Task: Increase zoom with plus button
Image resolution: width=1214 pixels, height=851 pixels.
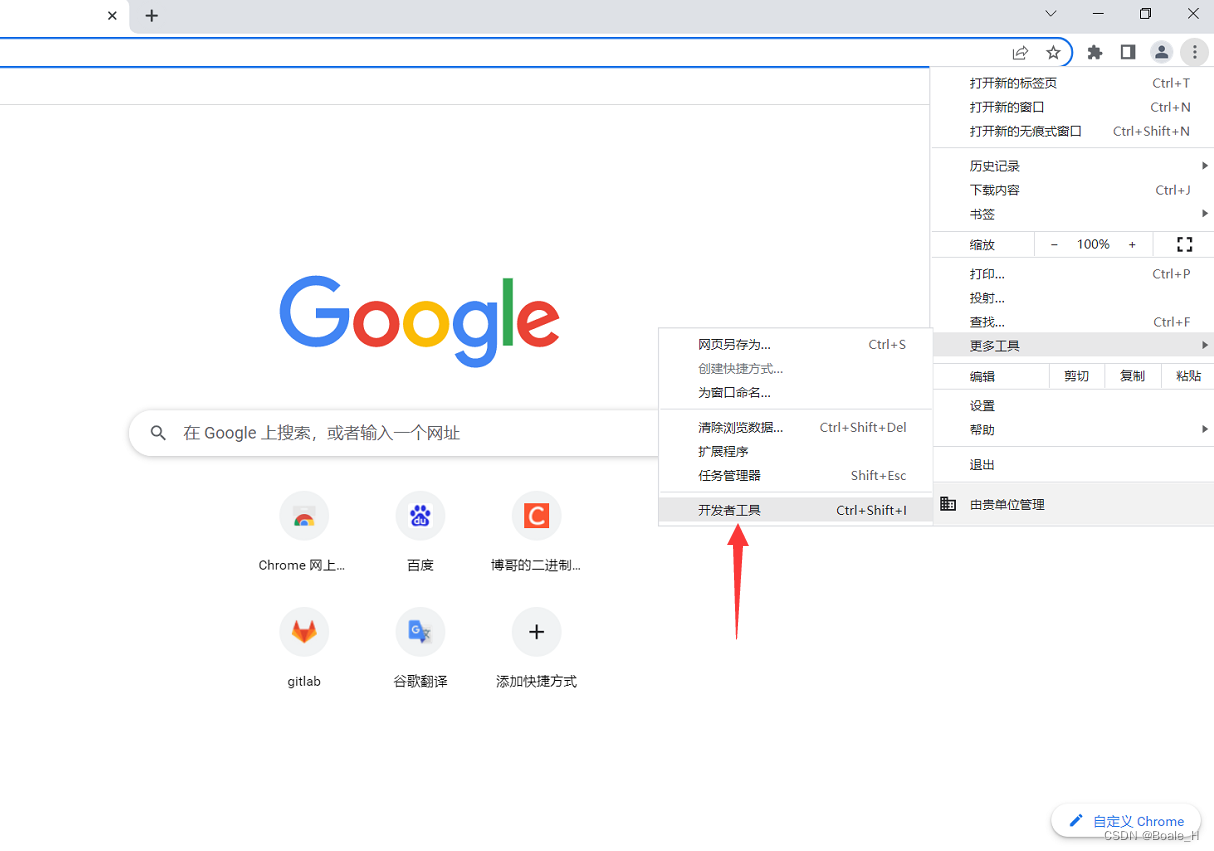Action: point(1132,244)
